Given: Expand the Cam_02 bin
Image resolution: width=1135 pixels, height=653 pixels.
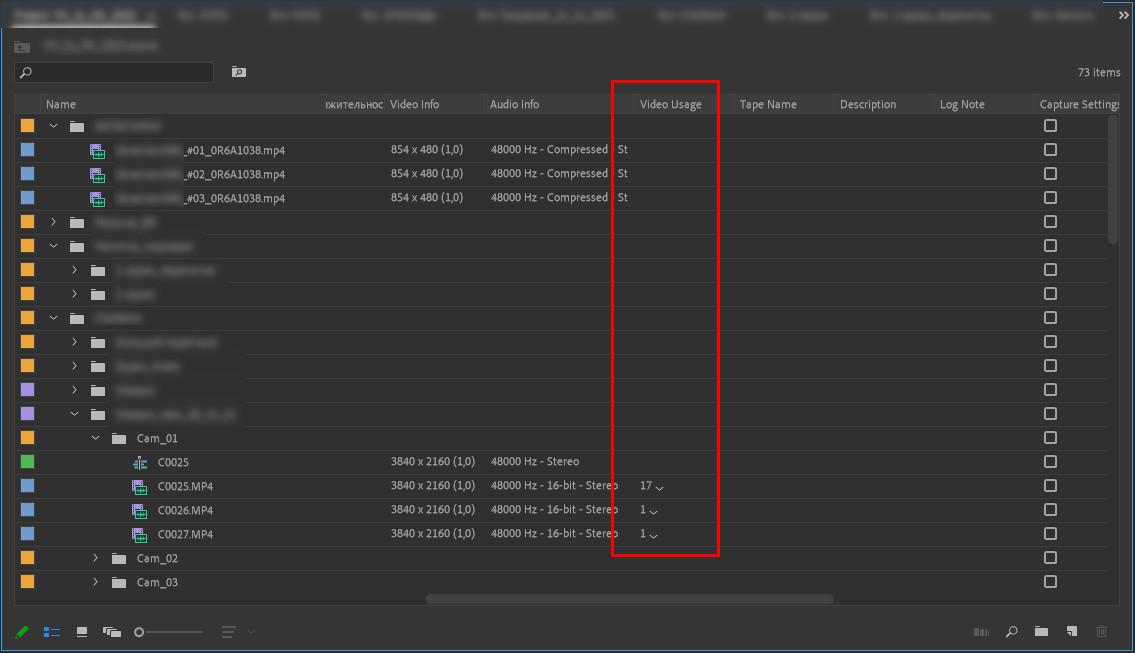Looking at the screenshot, I should (95, 557).
